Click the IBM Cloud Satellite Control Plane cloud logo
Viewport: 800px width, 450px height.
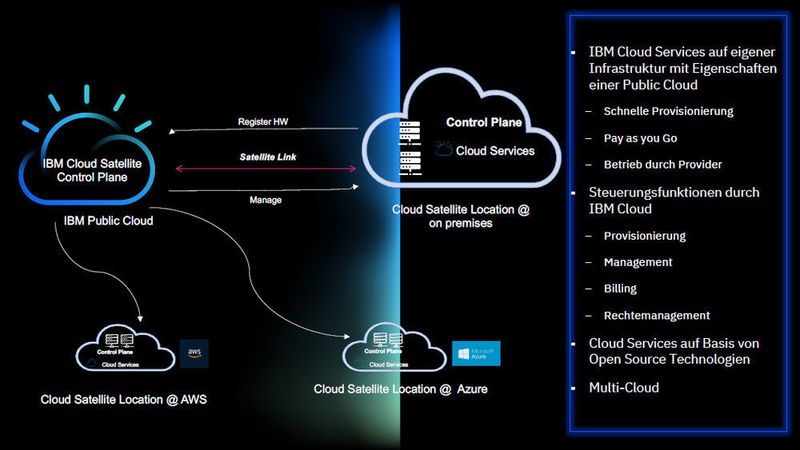coord(87,145)
